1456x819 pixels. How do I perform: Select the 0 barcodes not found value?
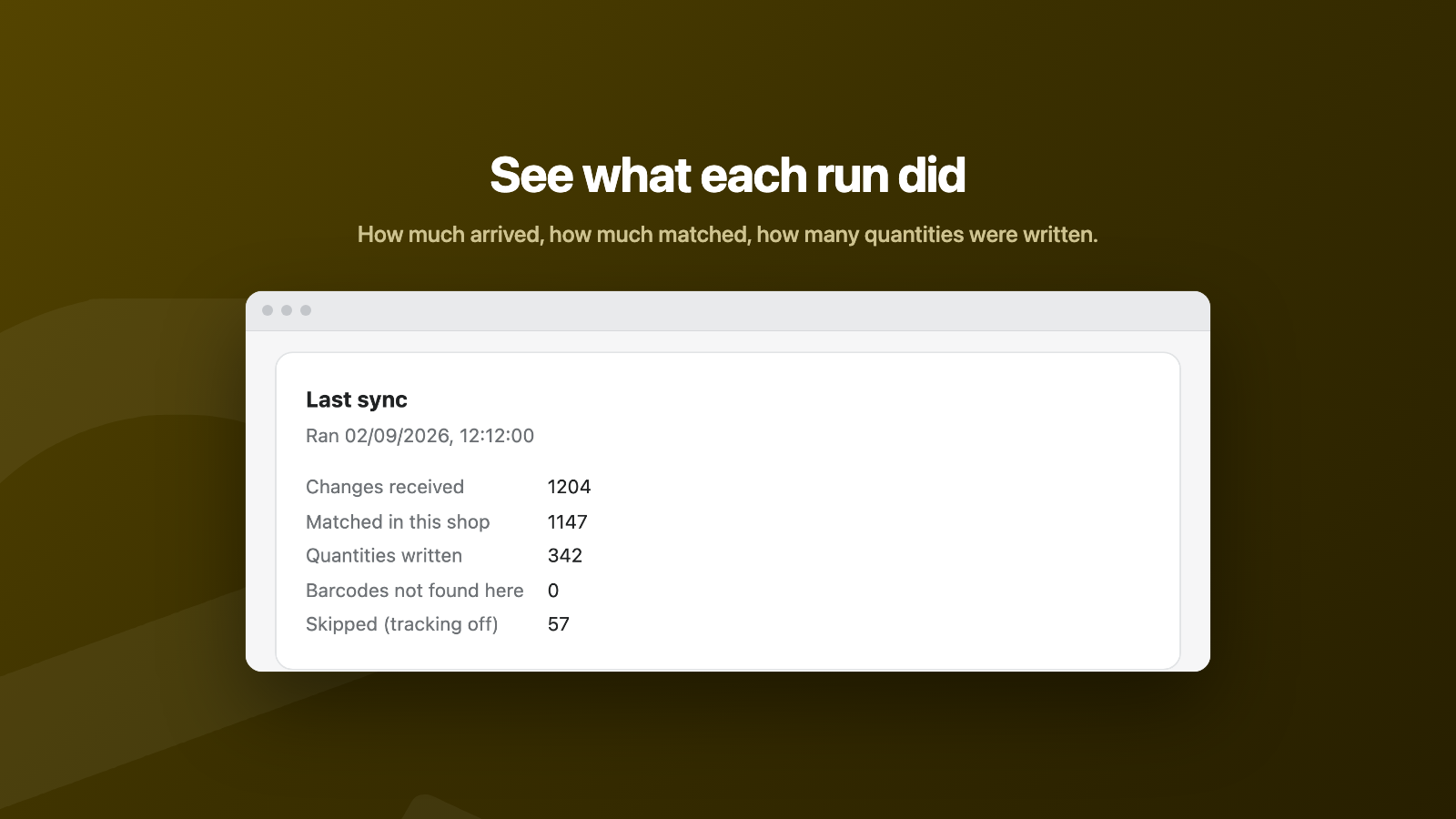[x=553, y=591]
